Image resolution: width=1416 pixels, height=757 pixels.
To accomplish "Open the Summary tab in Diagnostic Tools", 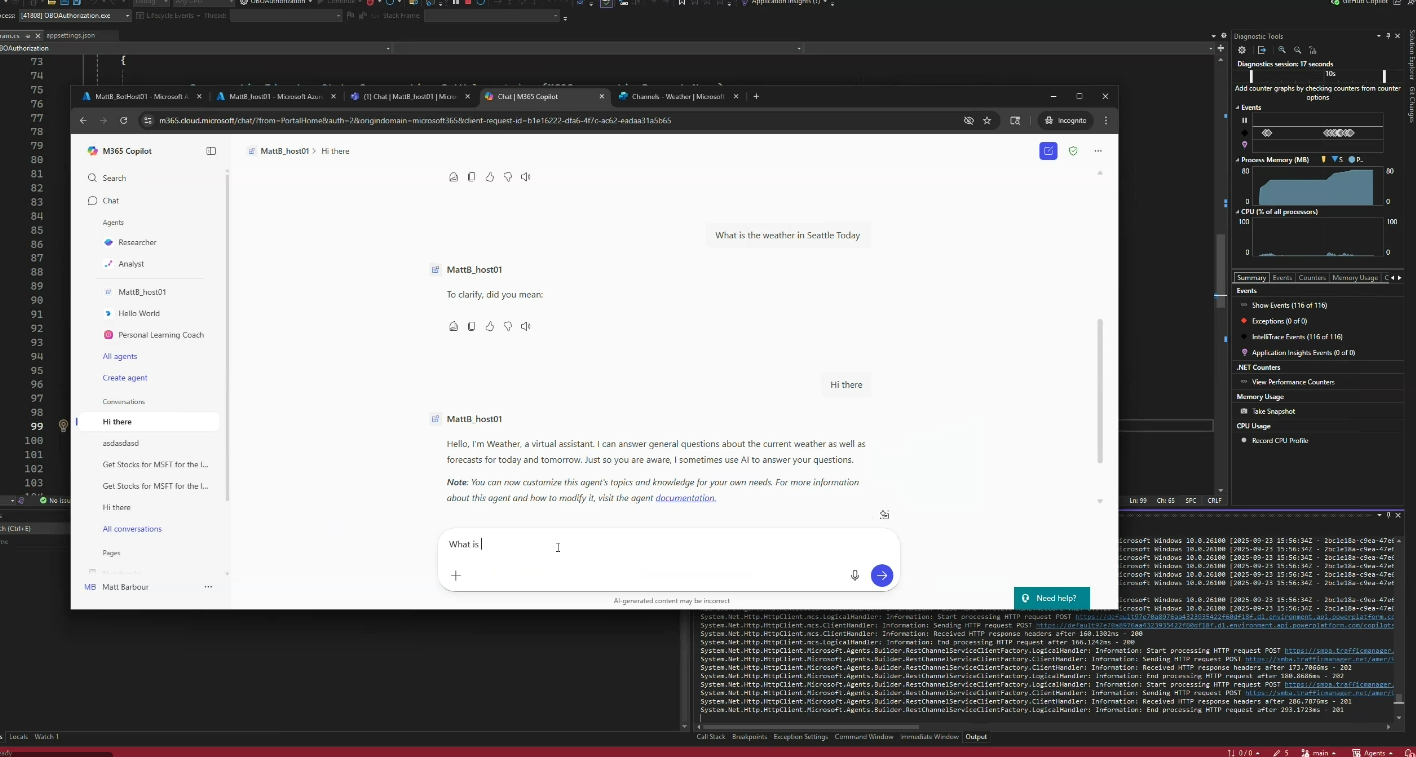I will pos(1251,278).
